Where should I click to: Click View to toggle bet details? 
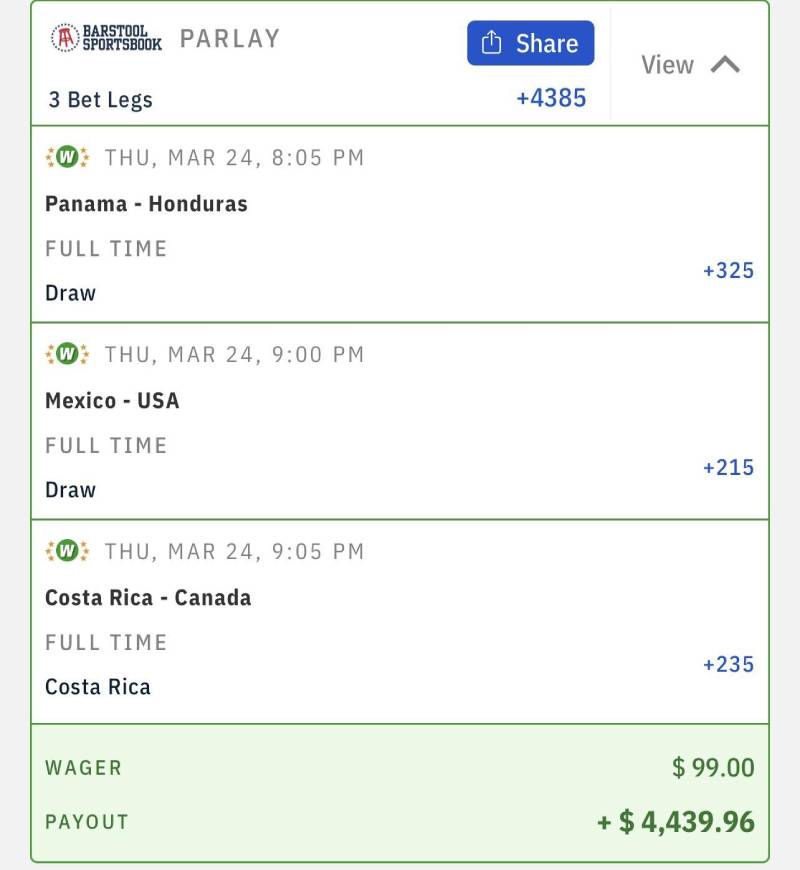pyautogui.click(x=667, y=64)
